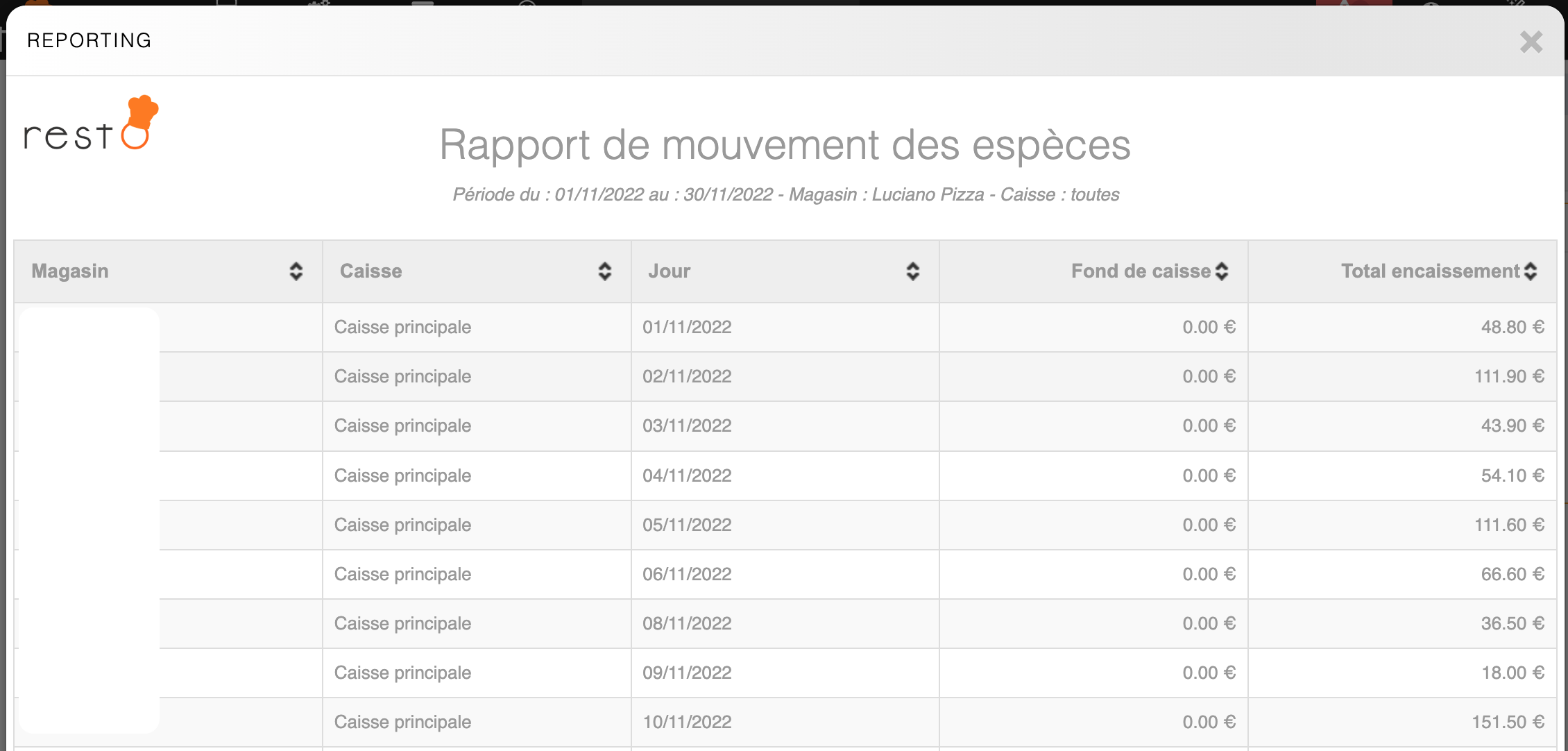This screenshot has height=751, width=1568.
Task: Click the 111.60 € encaissement amount
Action: coord(1508,525)
